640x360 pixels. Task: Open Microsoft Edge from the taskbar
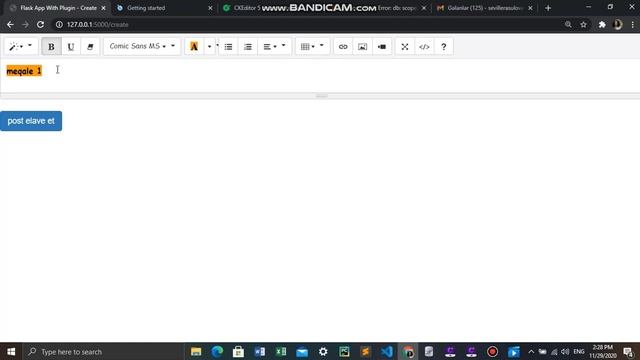pos(217,351)
